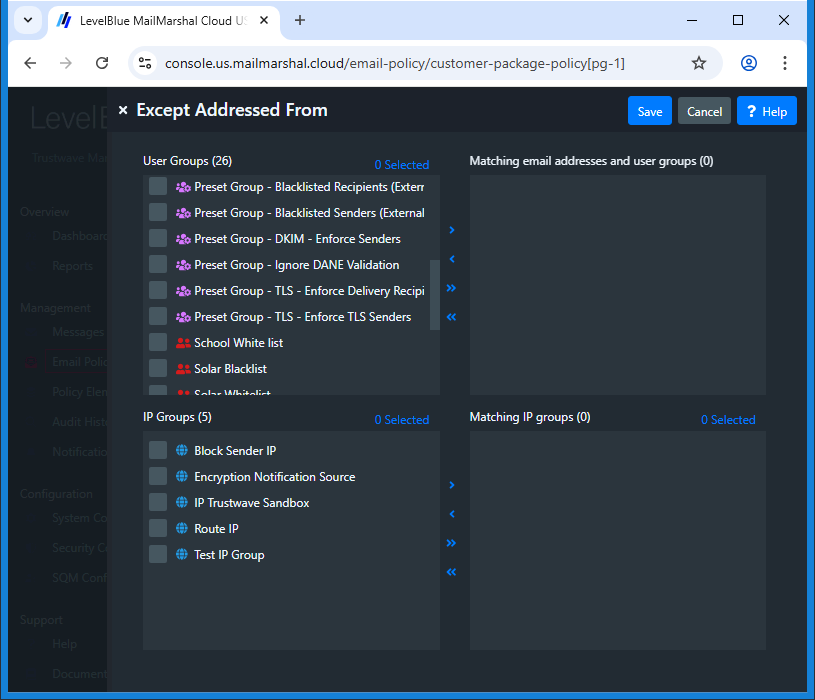Click TLS - Enforce Delivery Recipients group icon
This screenshot has width=815, height=700.
[x=183, y=291]
